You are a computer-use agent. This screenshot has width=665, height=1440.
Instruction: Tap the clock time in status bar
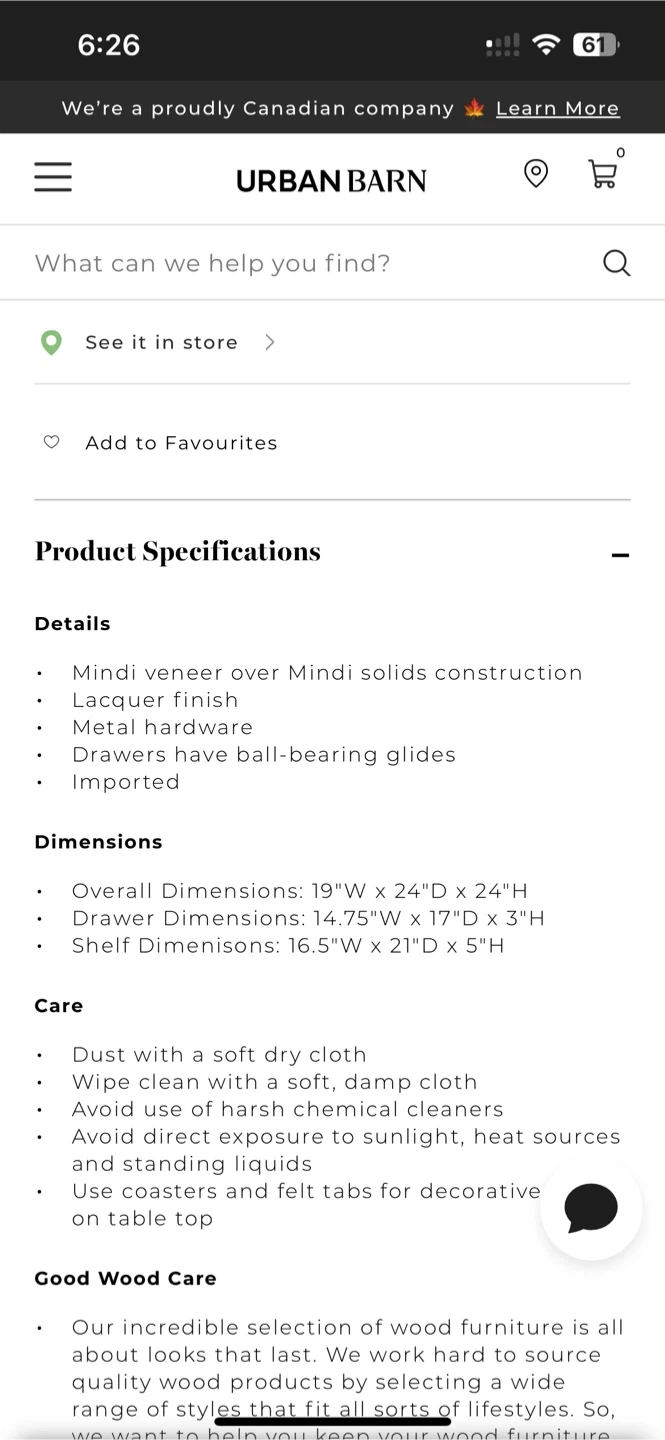click(x=108, y=45)
